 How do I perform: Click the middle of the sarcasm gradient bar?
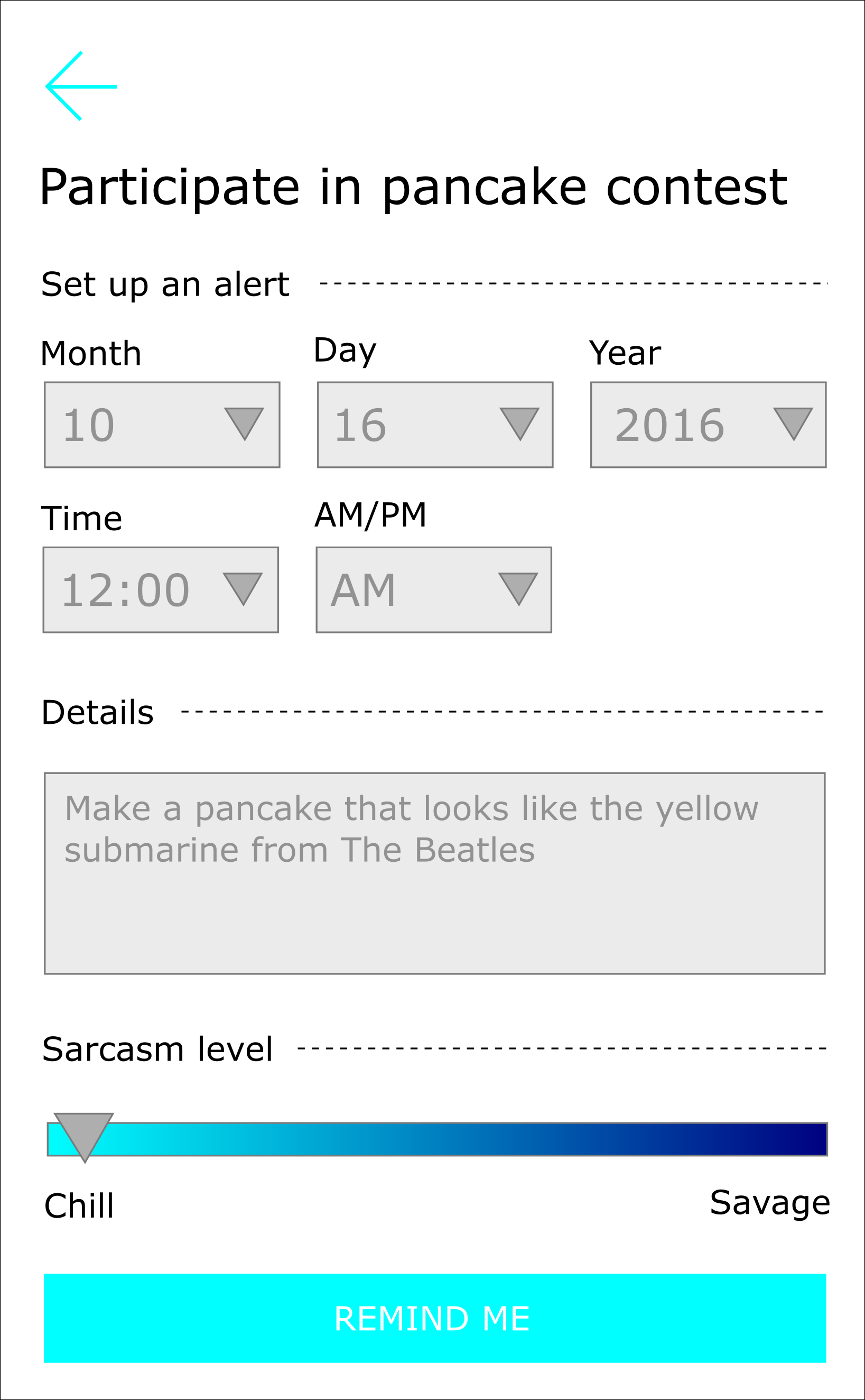[x=437, y=1139]
